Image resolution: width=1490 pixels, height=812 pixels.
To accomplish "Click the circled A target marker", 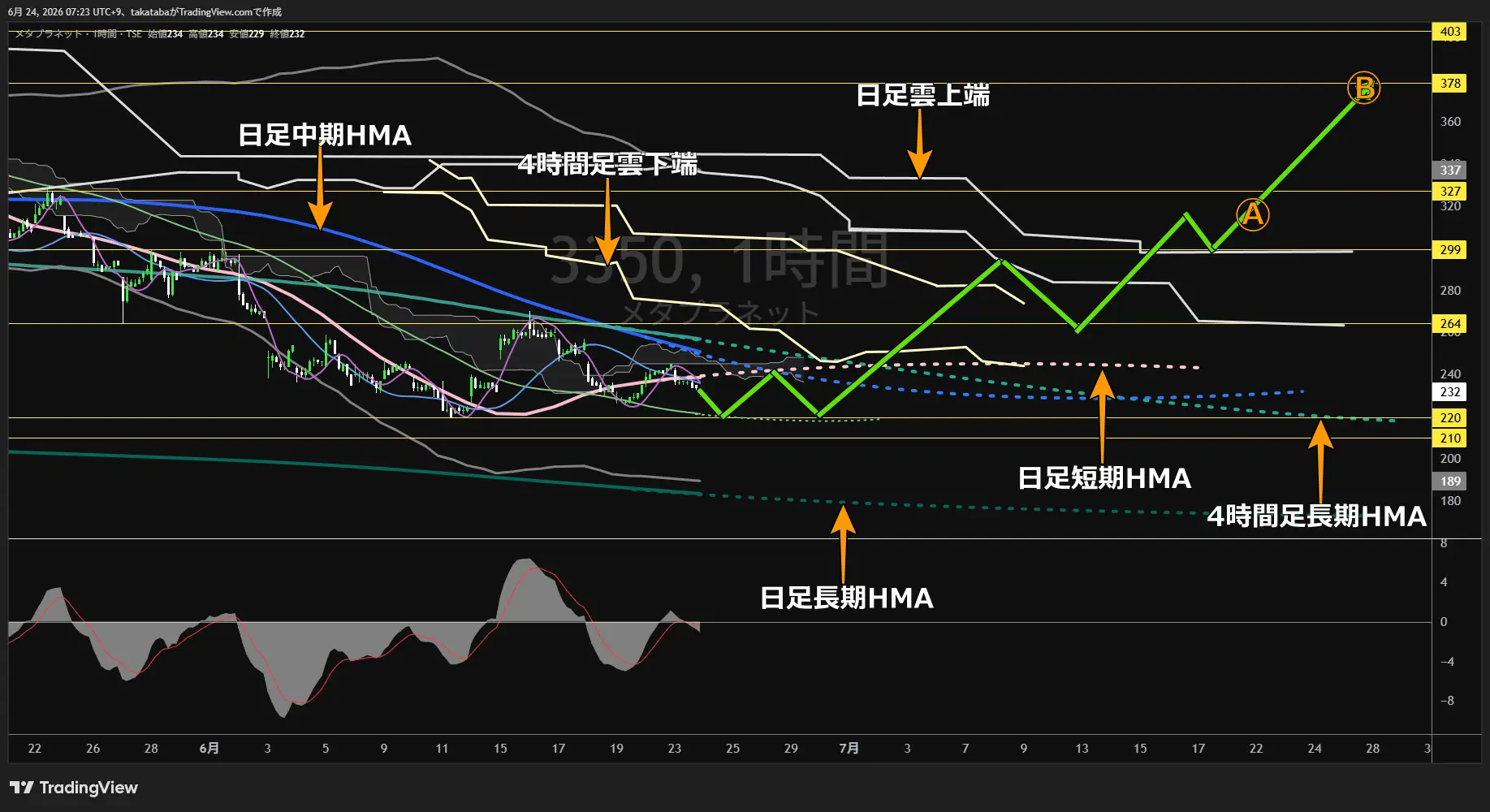I will [1252, 214].
